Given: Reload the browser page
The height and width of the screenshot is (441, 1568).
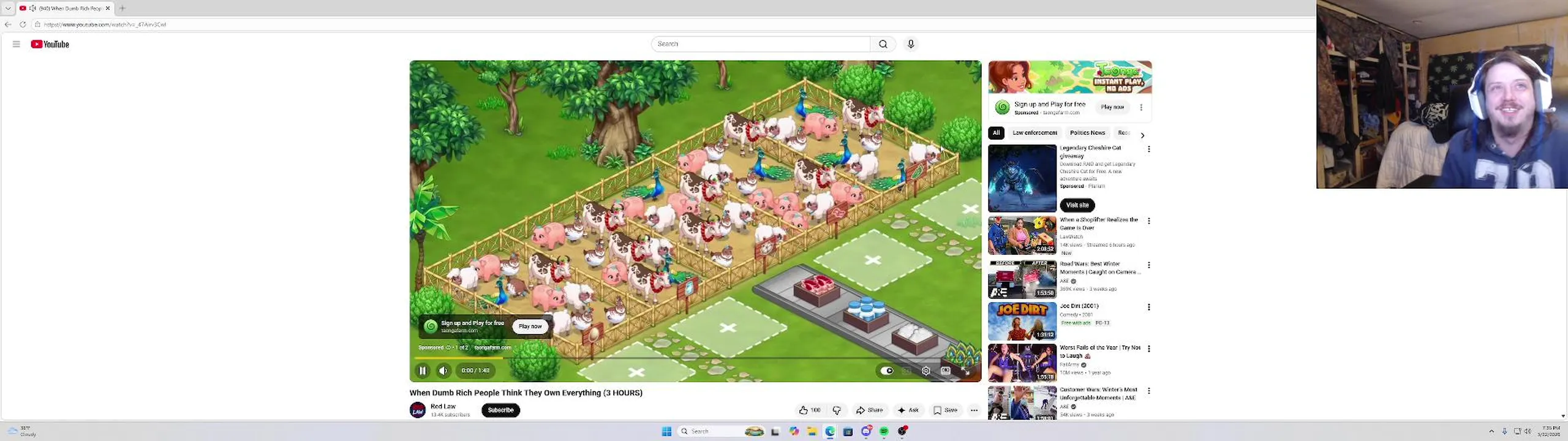Looking at the screenshot, I should 23,24.
